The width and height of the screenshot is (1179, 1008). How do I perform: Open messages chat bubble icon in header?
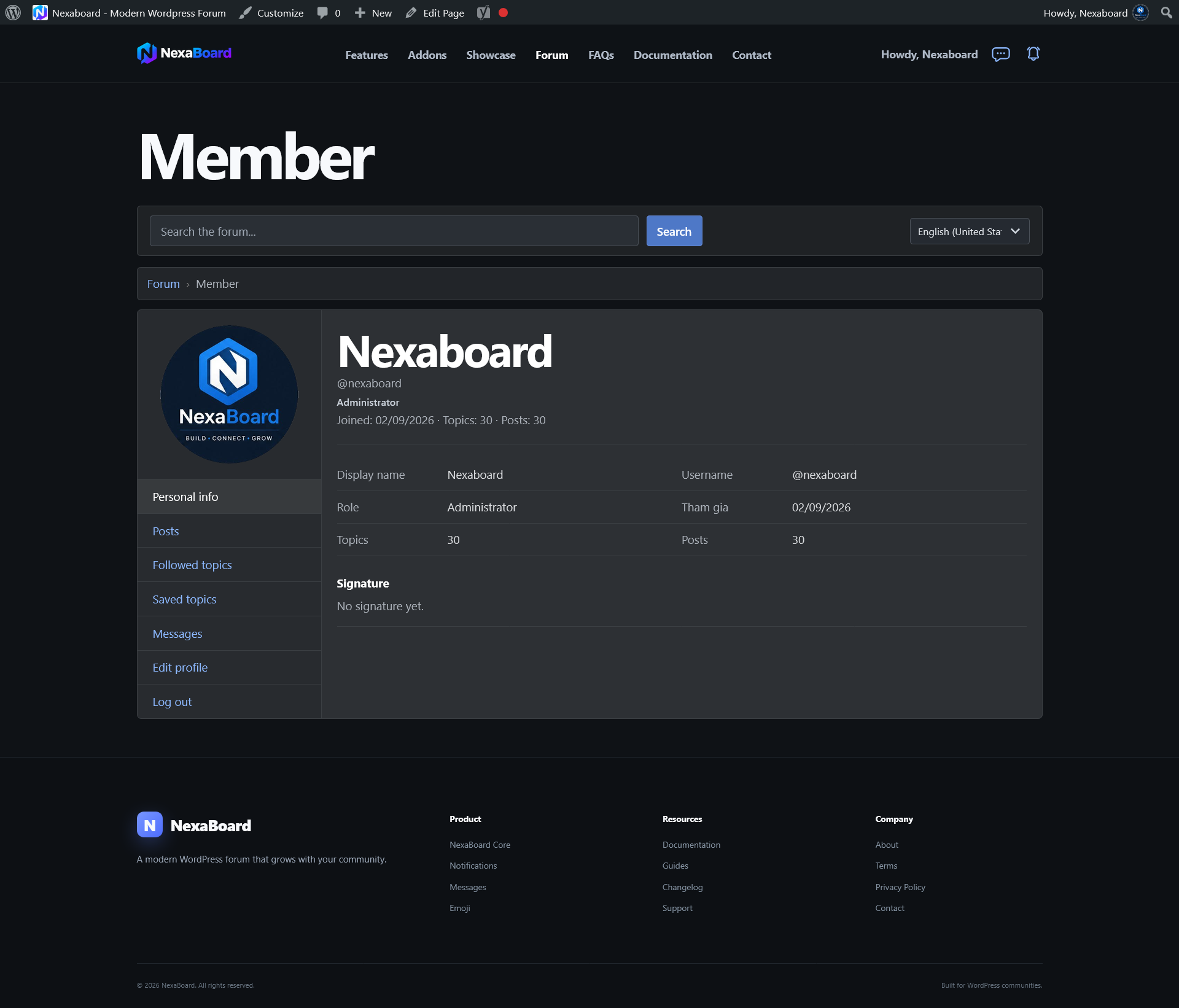1000,55
